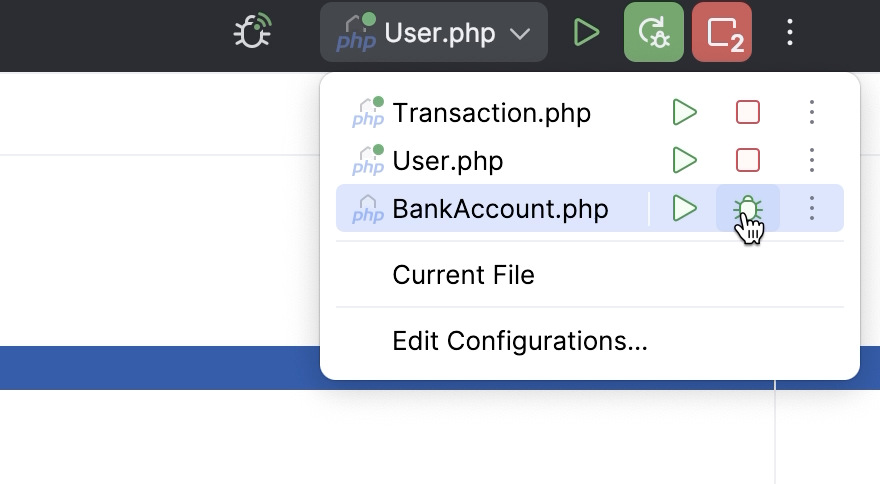Stop the running Transaction.php configuration
This screenshot has height=484, width=880.
click(x=748, y=112)
